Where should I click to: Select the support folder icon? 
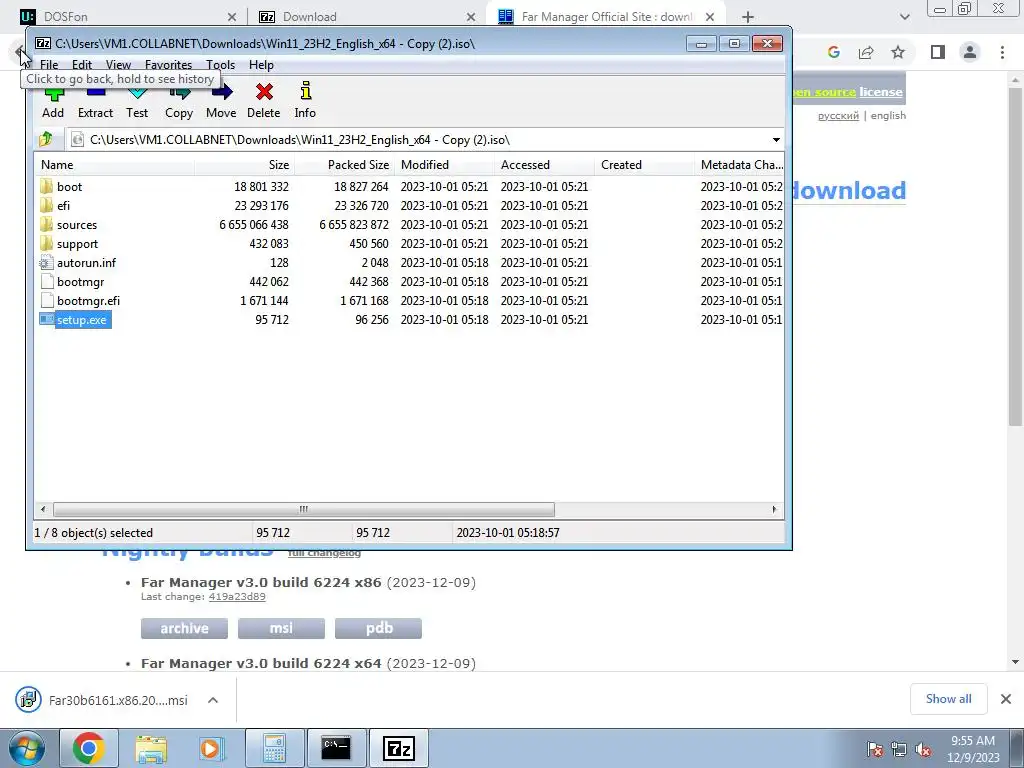[x=46, y=243]
